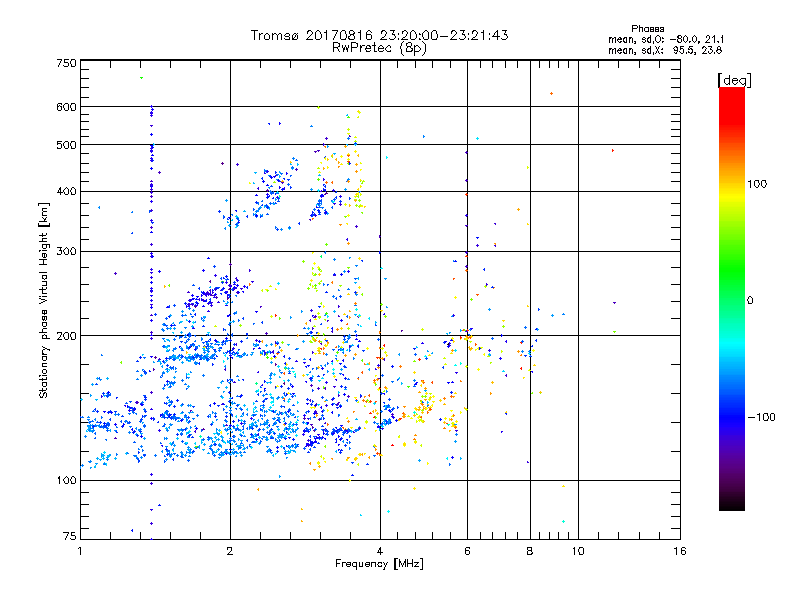This screenshot has width=800, height=600.
Task: Click the 'Phases' header text
Action: [x=647, y=29]
